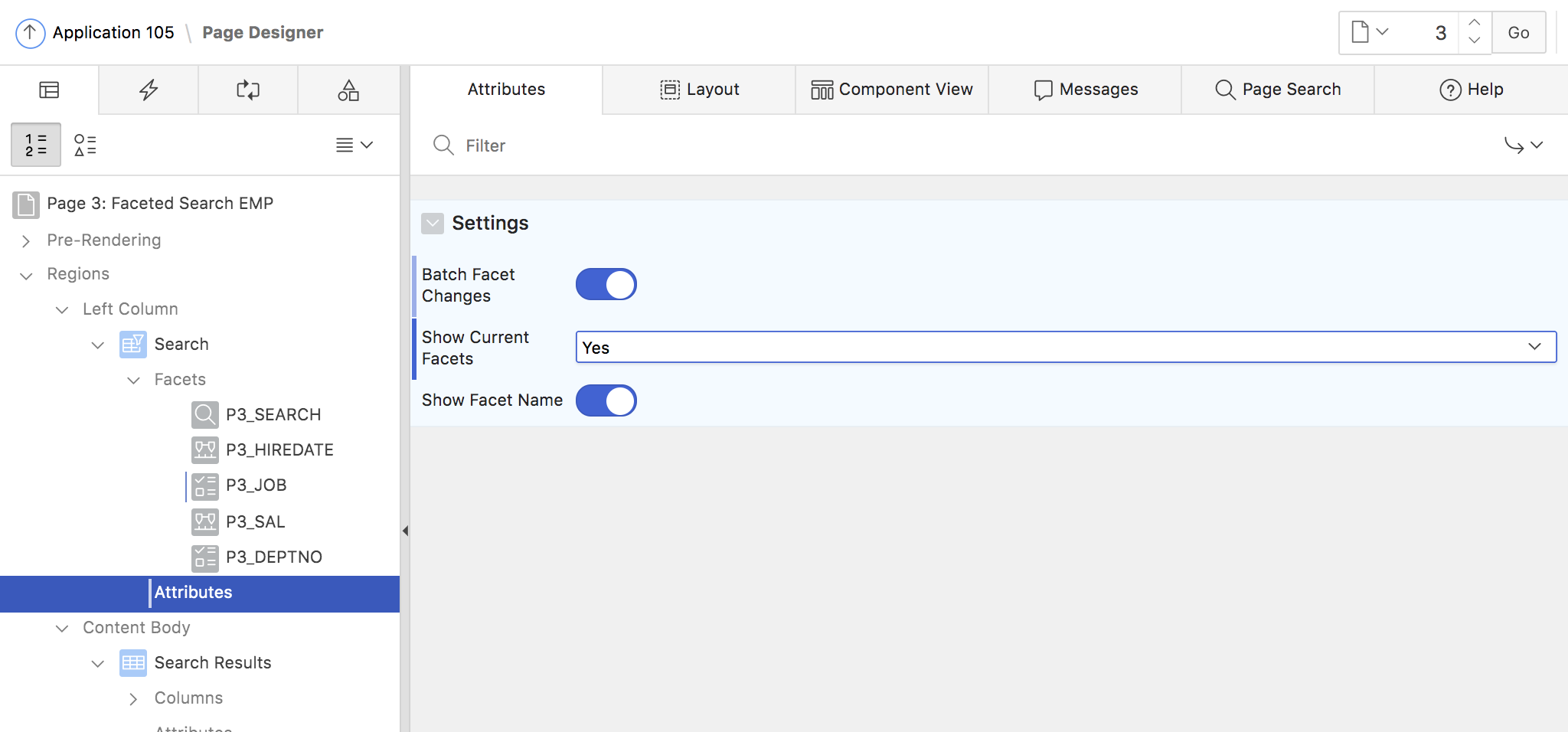Click the magnifier icon on P3_SEARCH facet
The height and width of the screenshot is (732, 1568).
coord(204,414)
